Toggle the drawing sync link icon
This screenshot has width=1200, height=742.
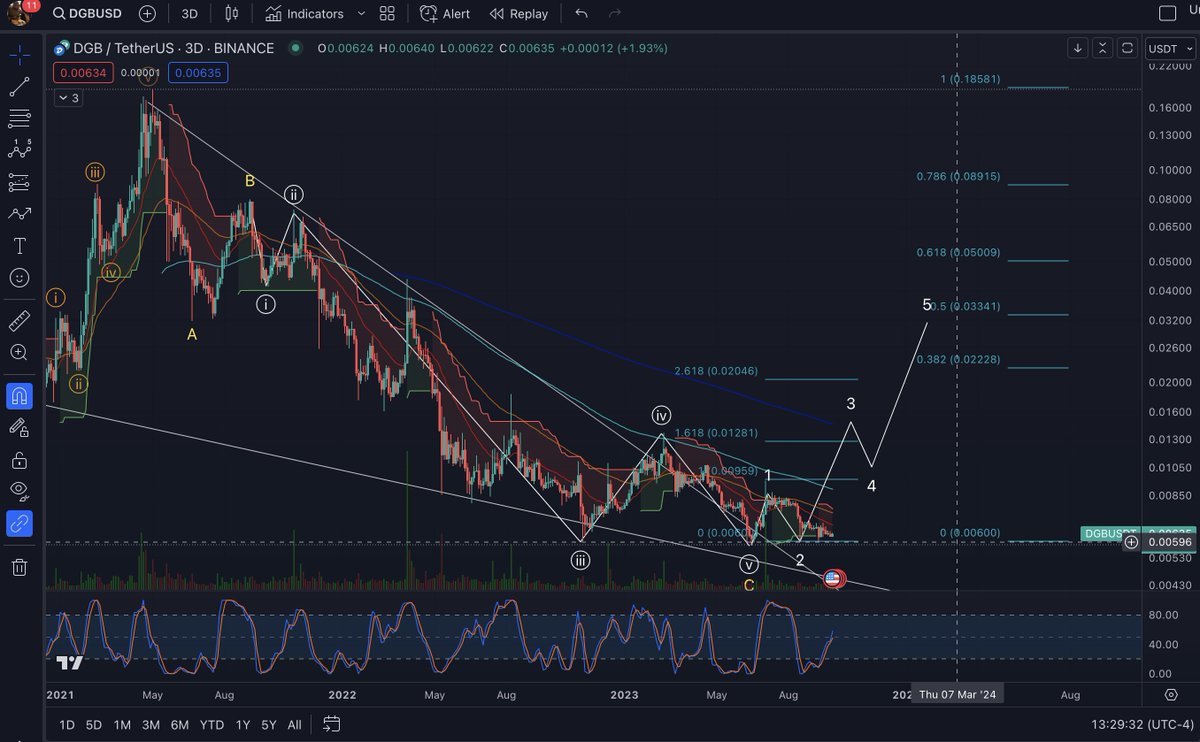click(19, 523)
